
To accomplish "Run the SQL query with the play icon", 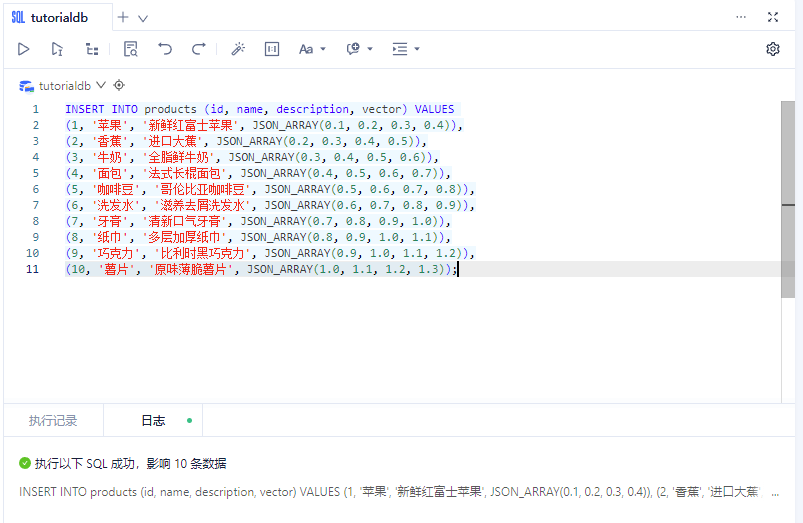I will (24, 49).
